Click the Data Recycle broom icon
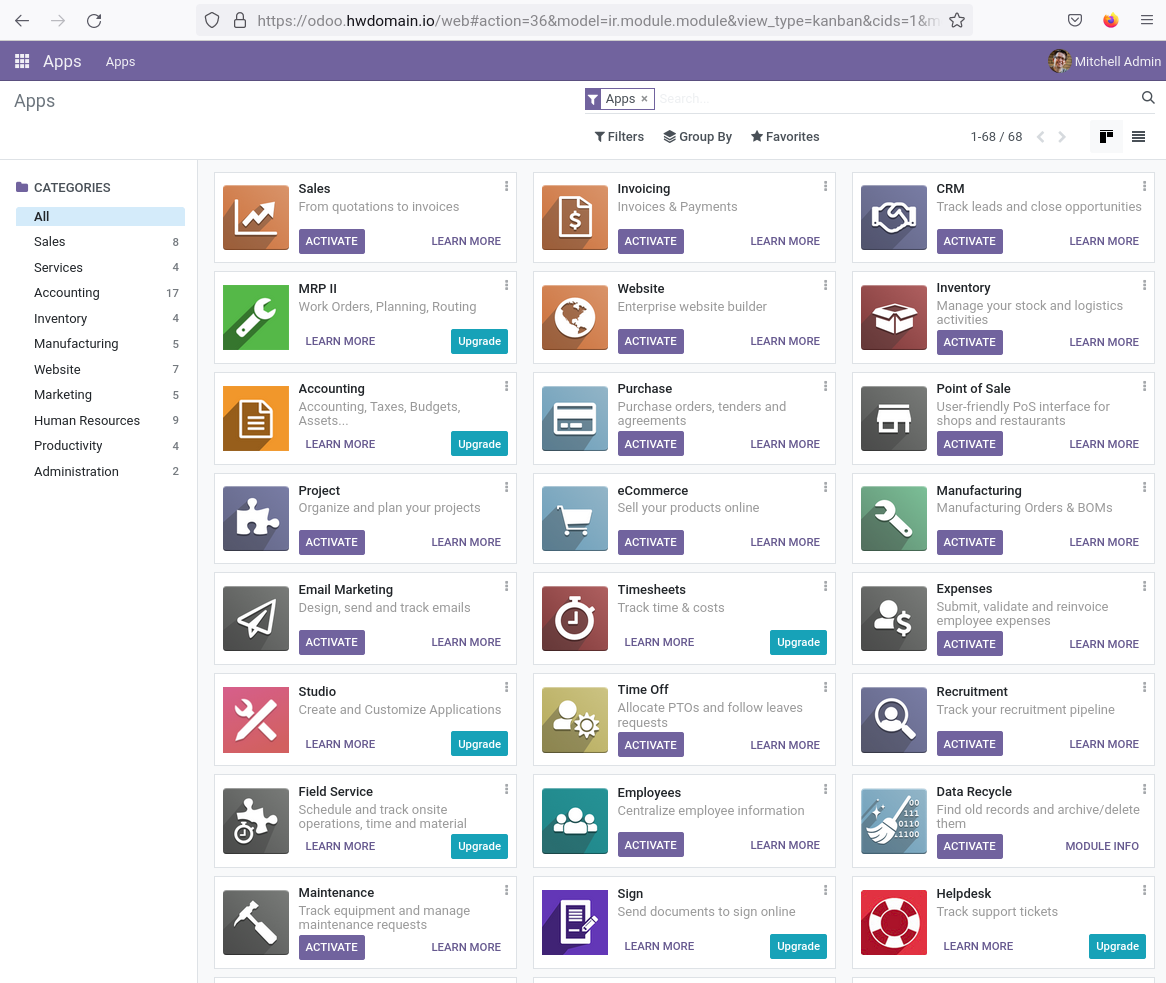 [894, 821]
